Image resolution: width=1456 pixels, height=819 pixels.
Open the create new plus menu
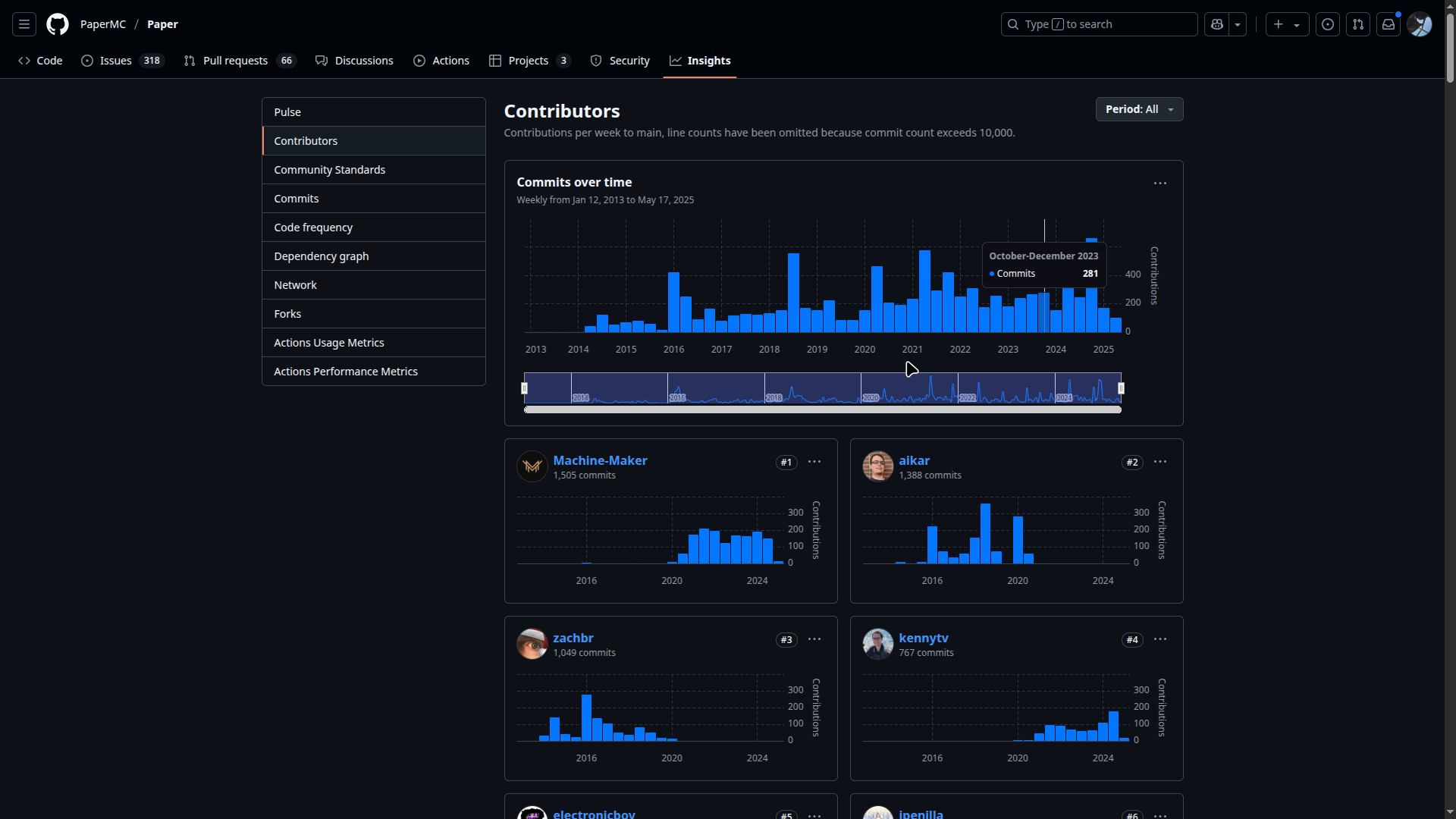pos(1287,24)
